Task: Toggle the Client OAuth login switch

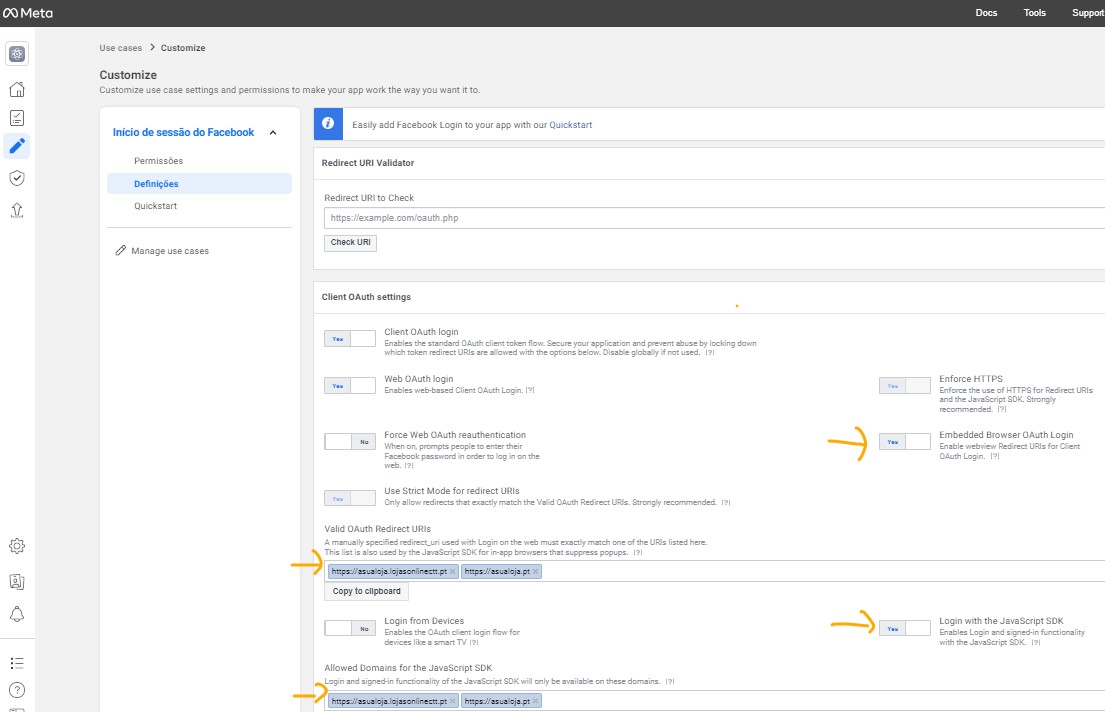Action: pyautogui.click(x=350, y=339)
